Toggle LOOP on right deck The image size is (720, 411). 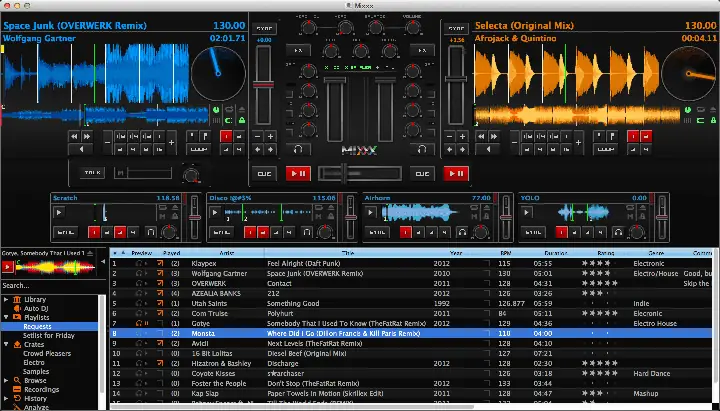click(x=605, y=149)
